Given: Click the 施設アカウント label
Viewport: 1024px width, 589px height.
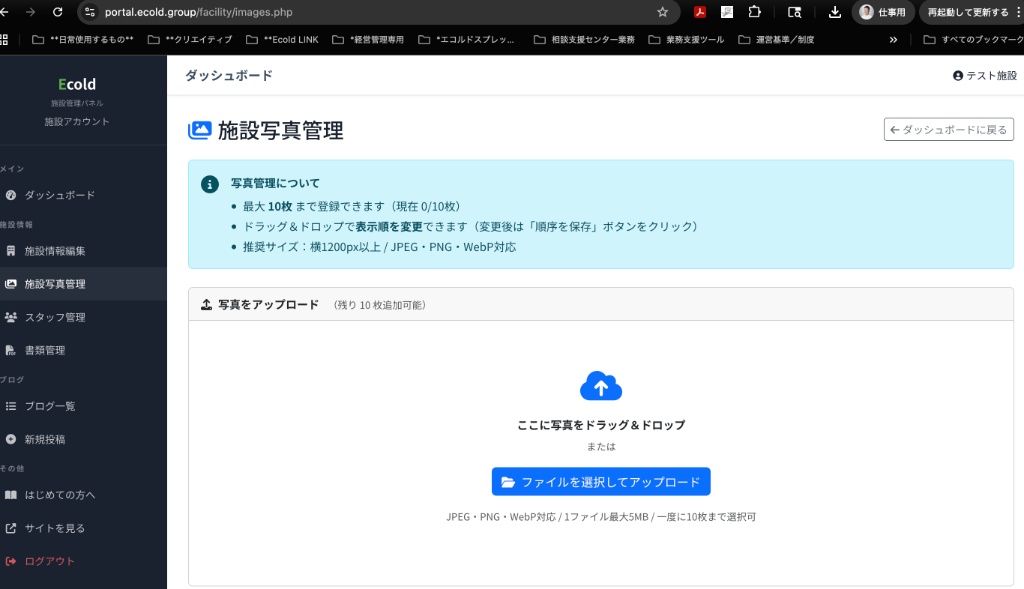Looking at the screenshot, I should (76, 121).
